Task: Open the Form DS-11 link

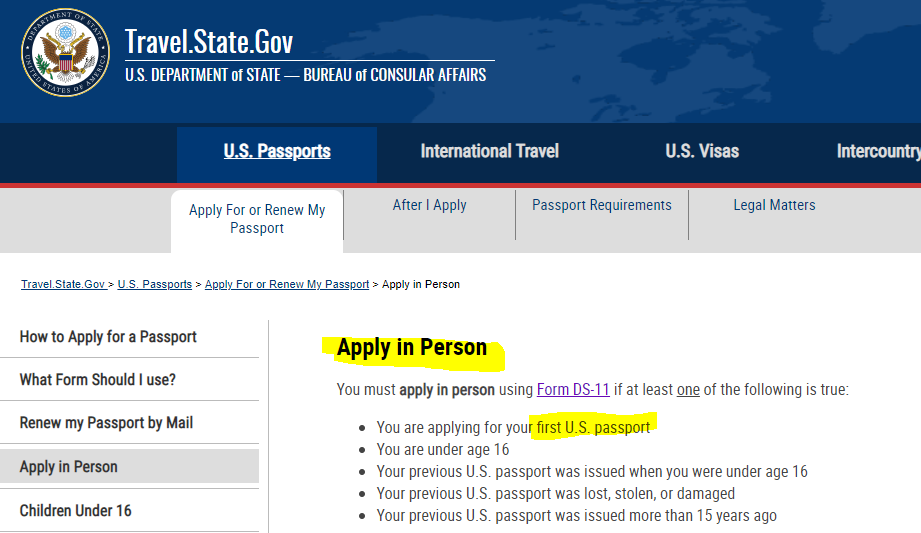Action: pyautogui.click(x=573, y=390)
